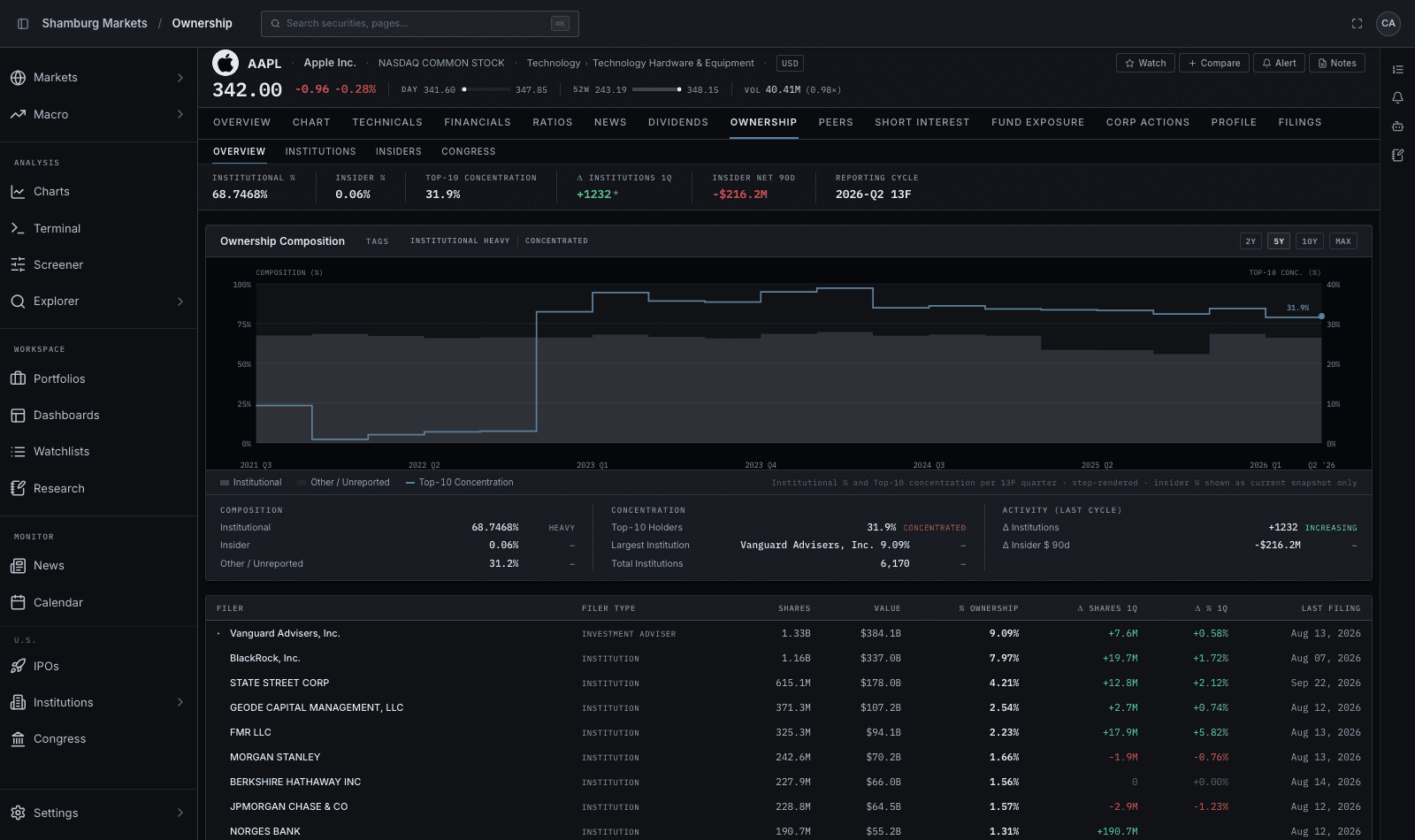
Task: Click Compare button
Action: point(1214,64)
